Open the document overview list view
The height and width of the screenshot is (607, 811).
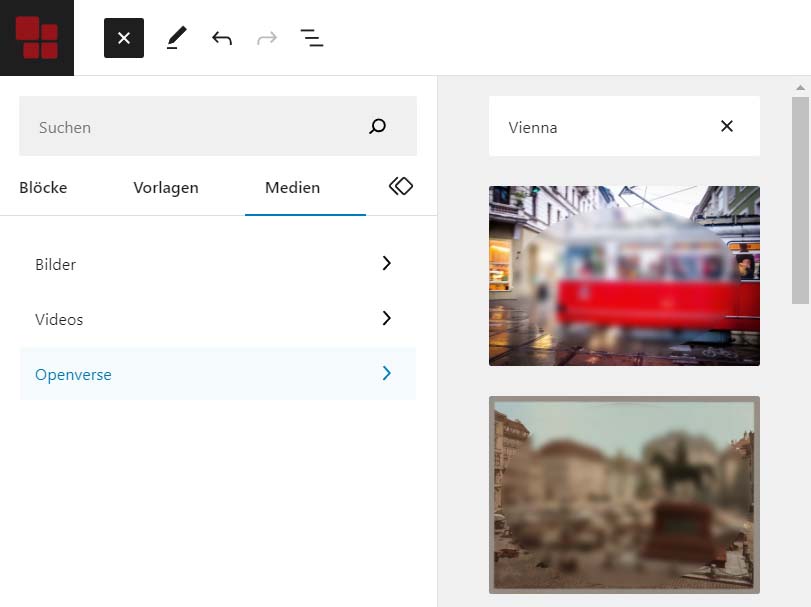[312, 38]
